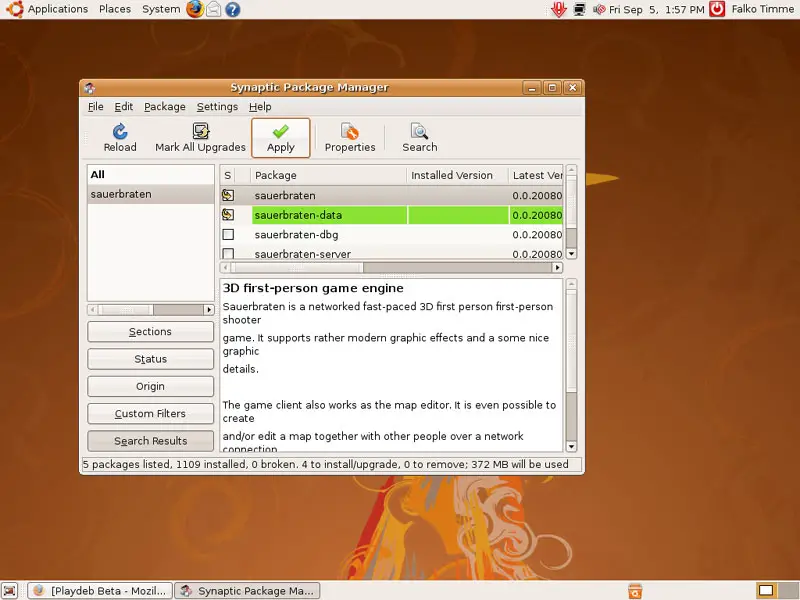
Task: Open the mail client icon in the top panel
Action: (214, 9)
